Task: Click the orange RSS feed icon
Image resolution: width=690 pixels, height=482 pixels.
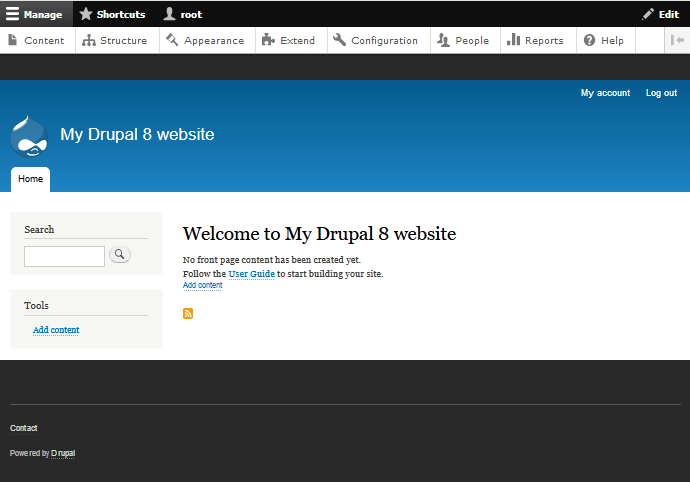Action: coord(188,313)
